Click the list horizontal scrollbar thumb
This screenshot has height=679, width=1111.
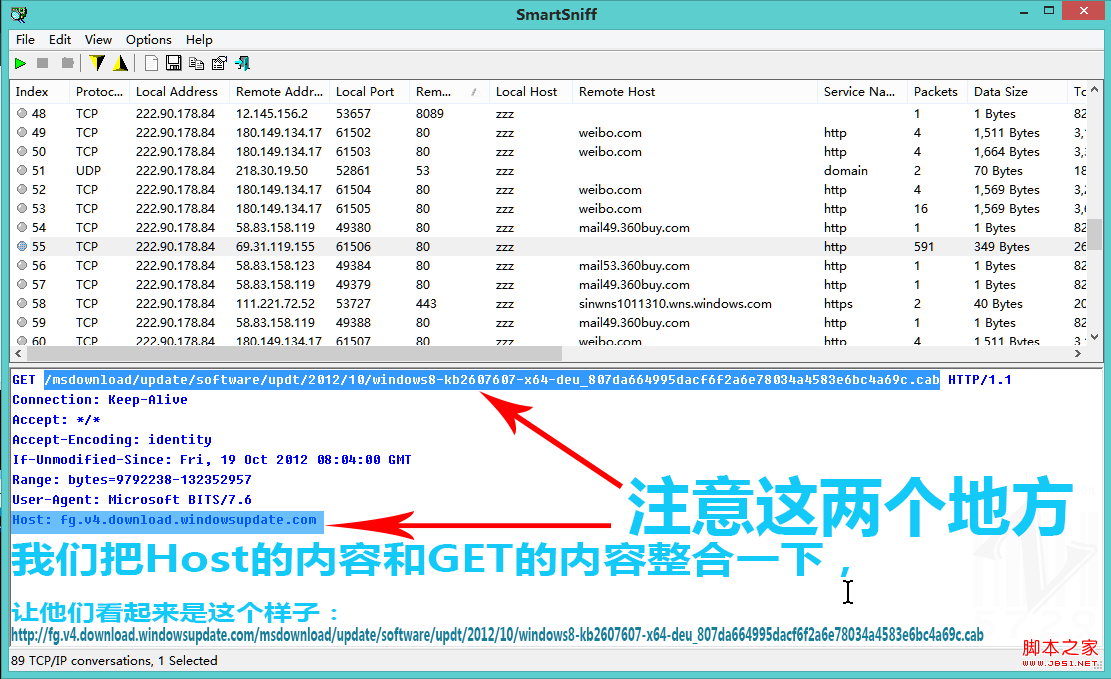[x=293, y=353]
